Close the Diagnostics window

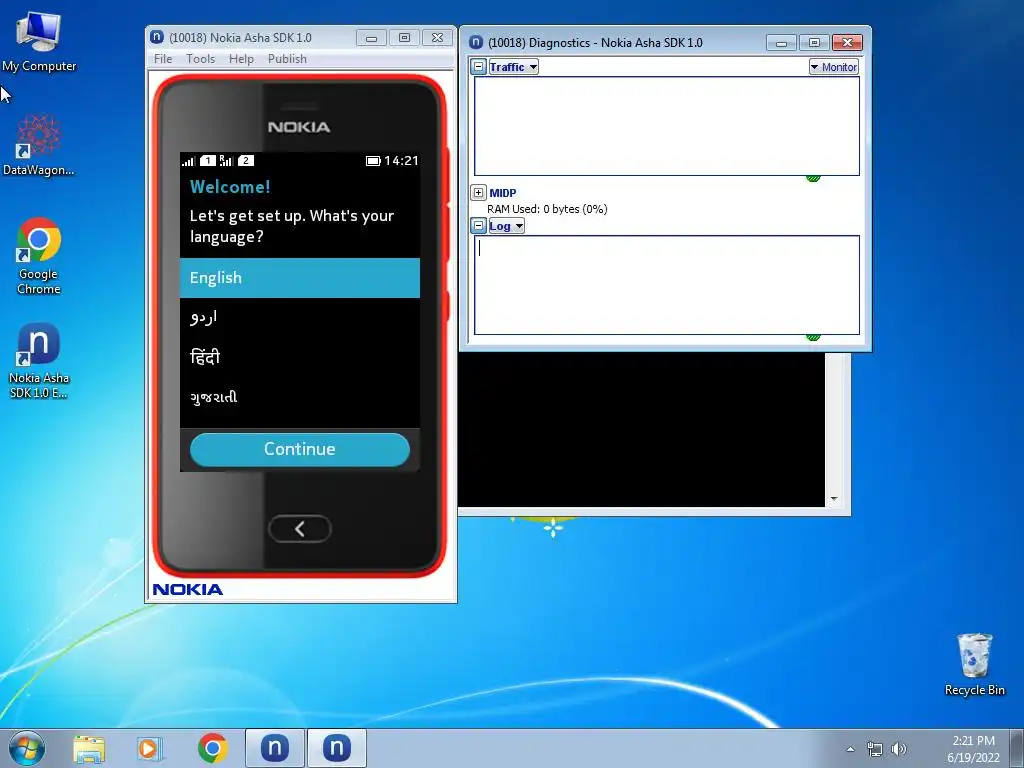(848, 42)
